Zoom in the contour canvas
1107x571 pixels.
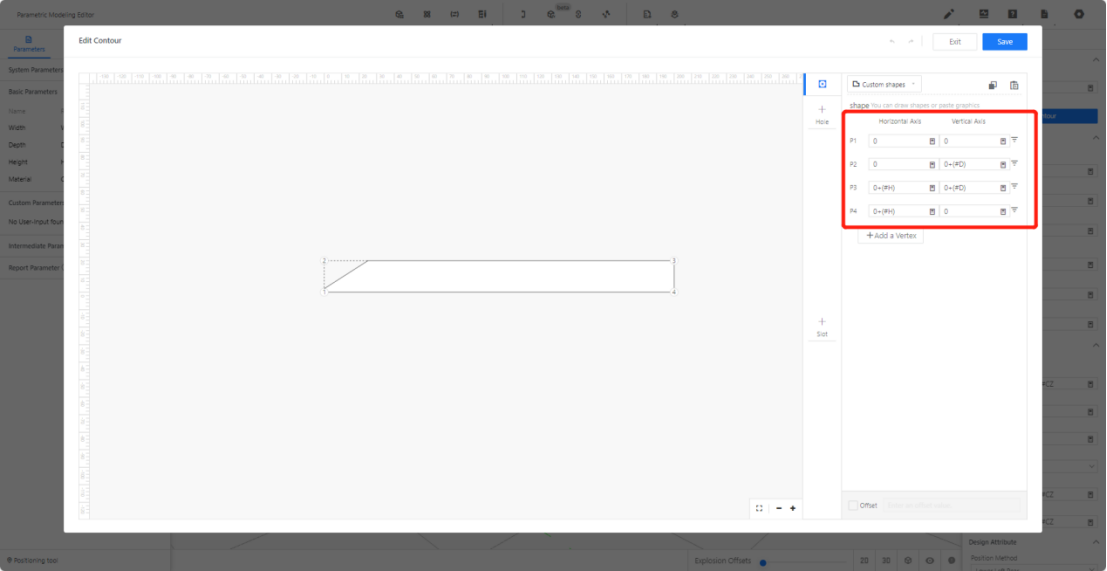793,508
